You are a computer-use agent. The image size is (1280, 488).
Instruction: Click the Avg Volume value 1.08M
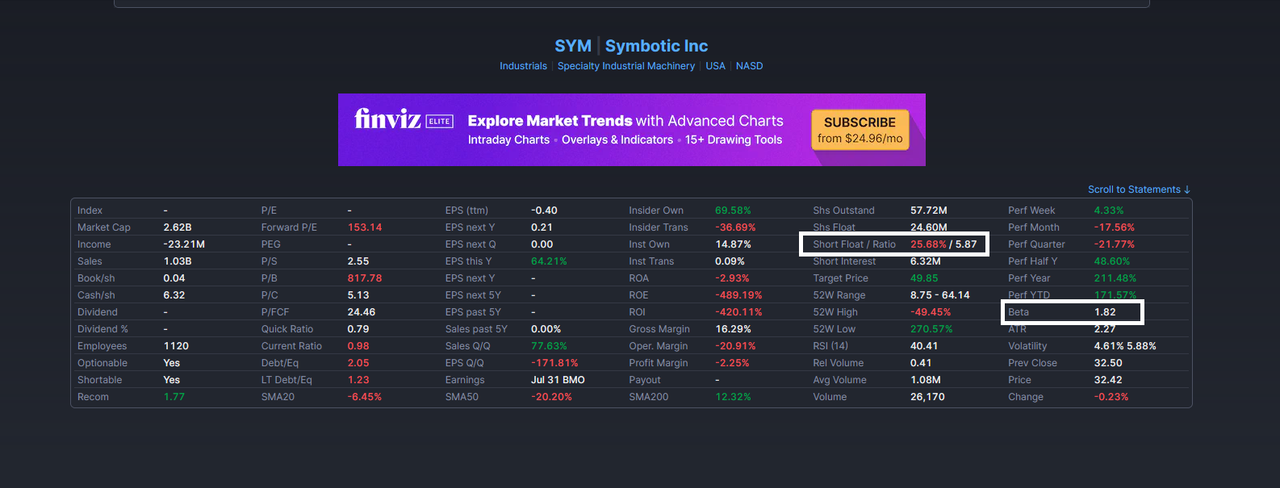pyautogui.click(x=925, y=380)
